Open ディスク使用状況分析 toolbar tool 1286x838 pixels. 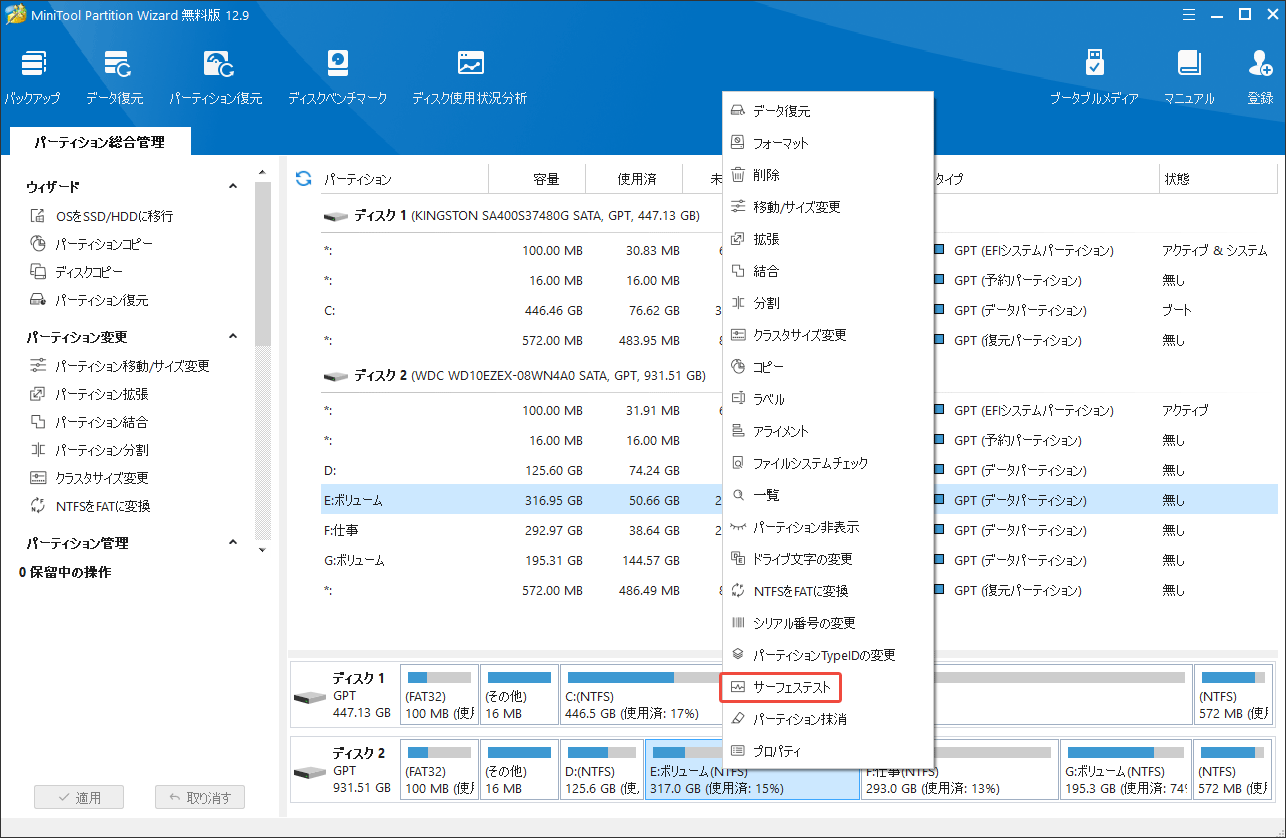point(469,77)
